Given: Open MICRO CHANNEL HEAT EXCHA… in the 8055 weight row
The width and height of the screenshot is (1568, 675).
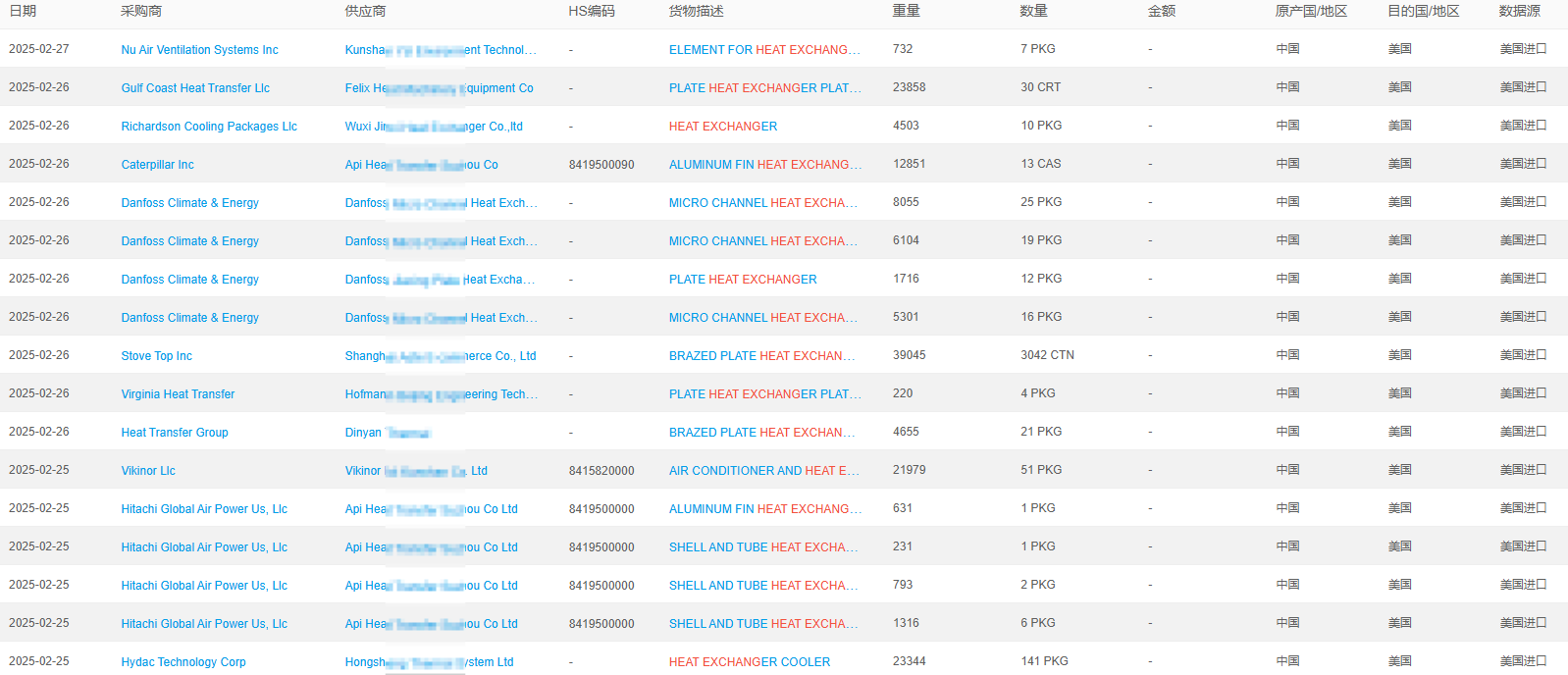Looking at the screenshot, I should (763, 203).
